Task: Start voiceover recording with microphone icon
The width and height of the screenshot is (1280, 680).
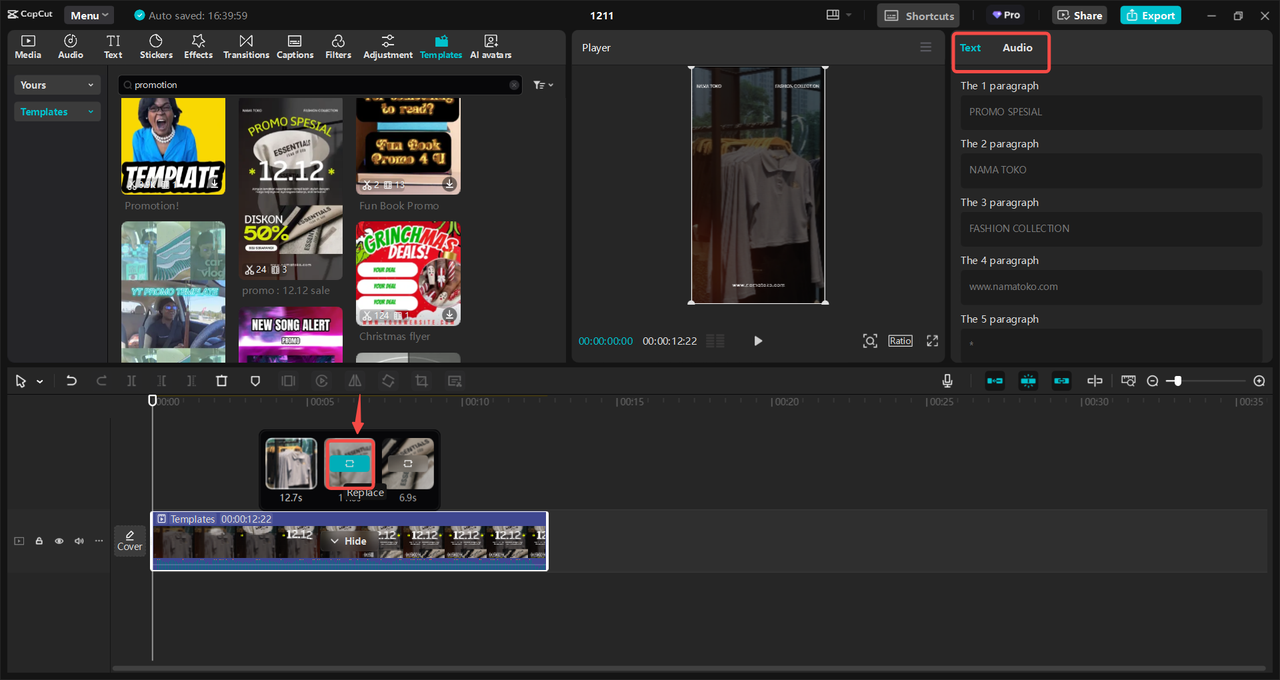Action: pyautogui.click(x=946, y=381)
